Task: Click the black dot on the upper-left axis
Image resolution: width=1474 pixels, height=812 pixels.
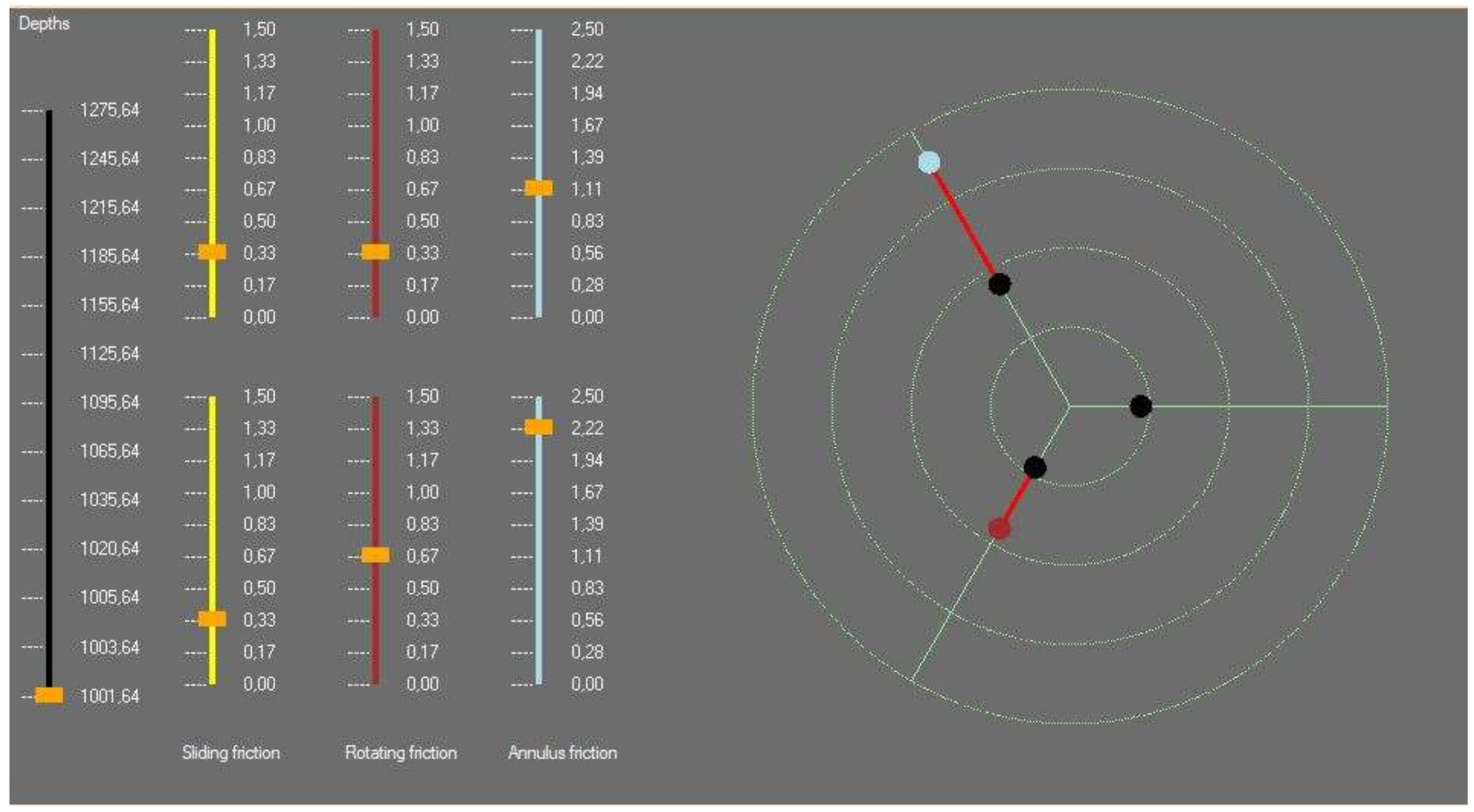Action: pyautogui.click(x=999, y=284)
